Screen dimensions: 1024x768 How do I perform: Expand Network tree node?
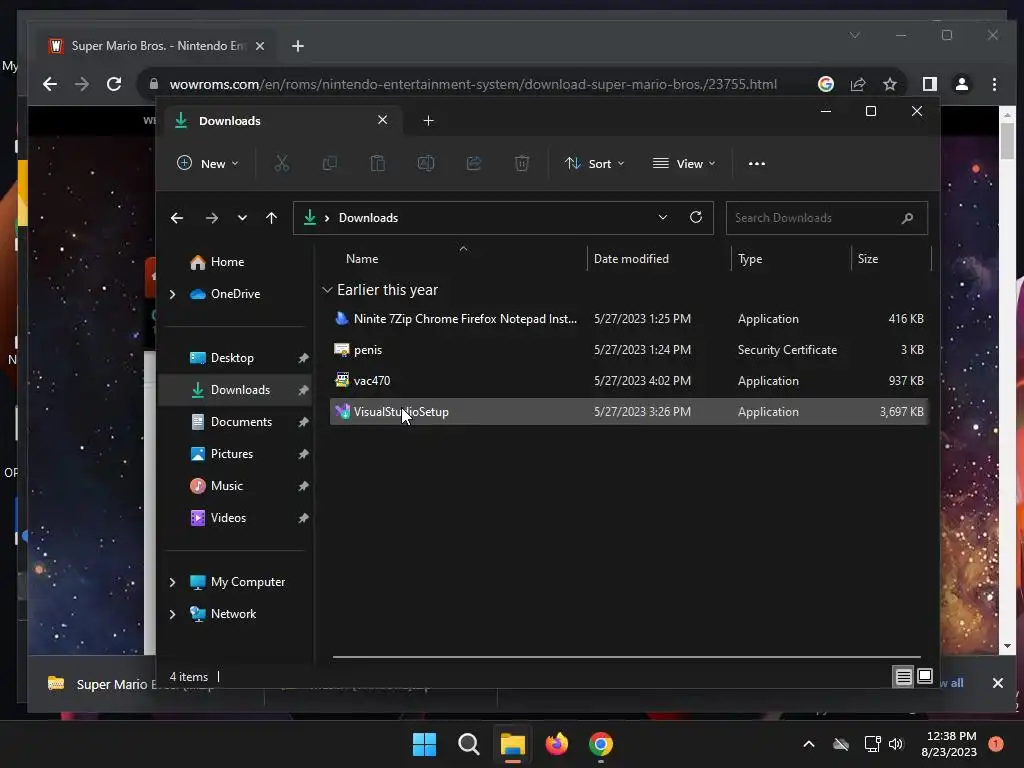pos(172,614)
